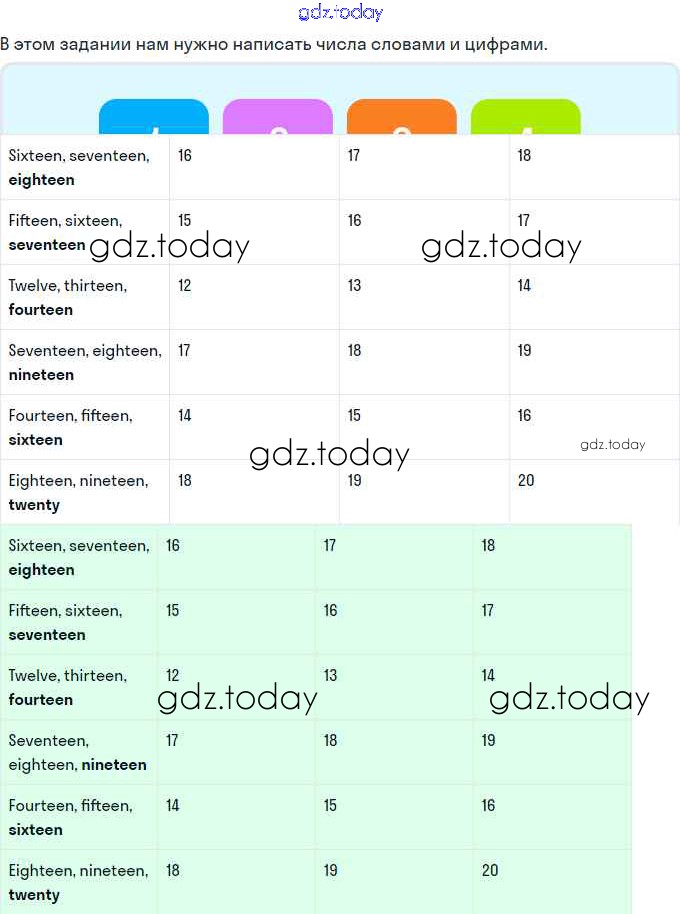Click the purple number tile
This screenshot has width=680, height=914.
click(x=278, y=117)
